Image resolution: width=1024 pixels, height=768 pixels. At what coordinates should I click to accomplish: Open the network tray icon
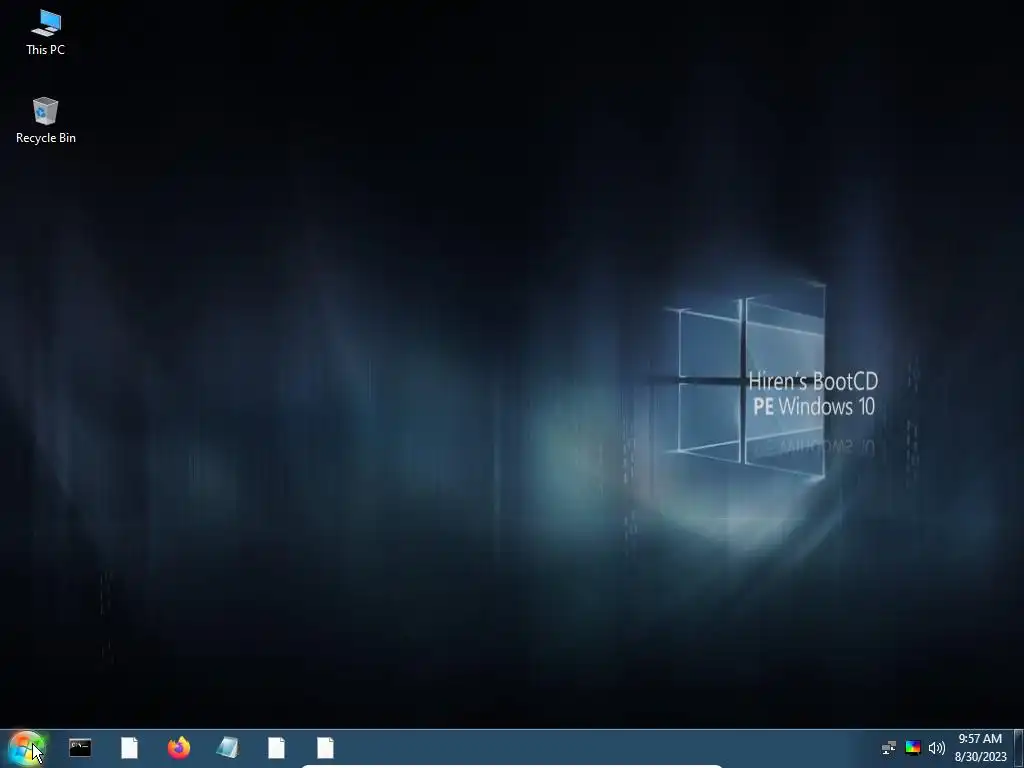point(889,748)
